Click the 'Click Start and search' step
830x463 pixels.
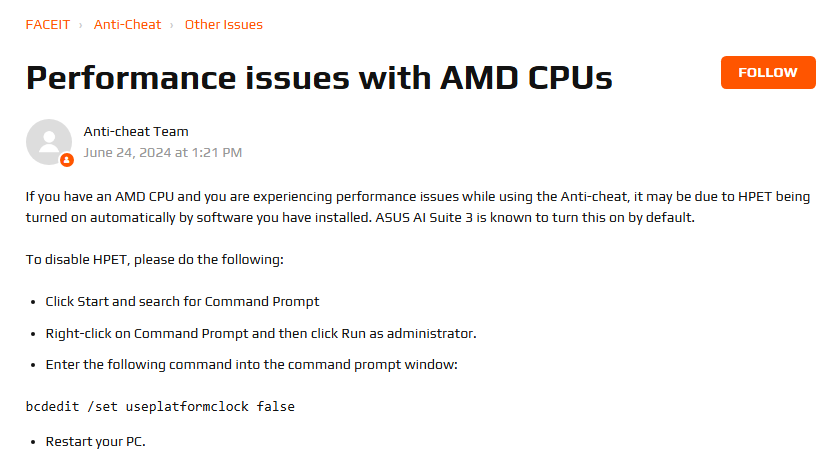pos(182,302)
